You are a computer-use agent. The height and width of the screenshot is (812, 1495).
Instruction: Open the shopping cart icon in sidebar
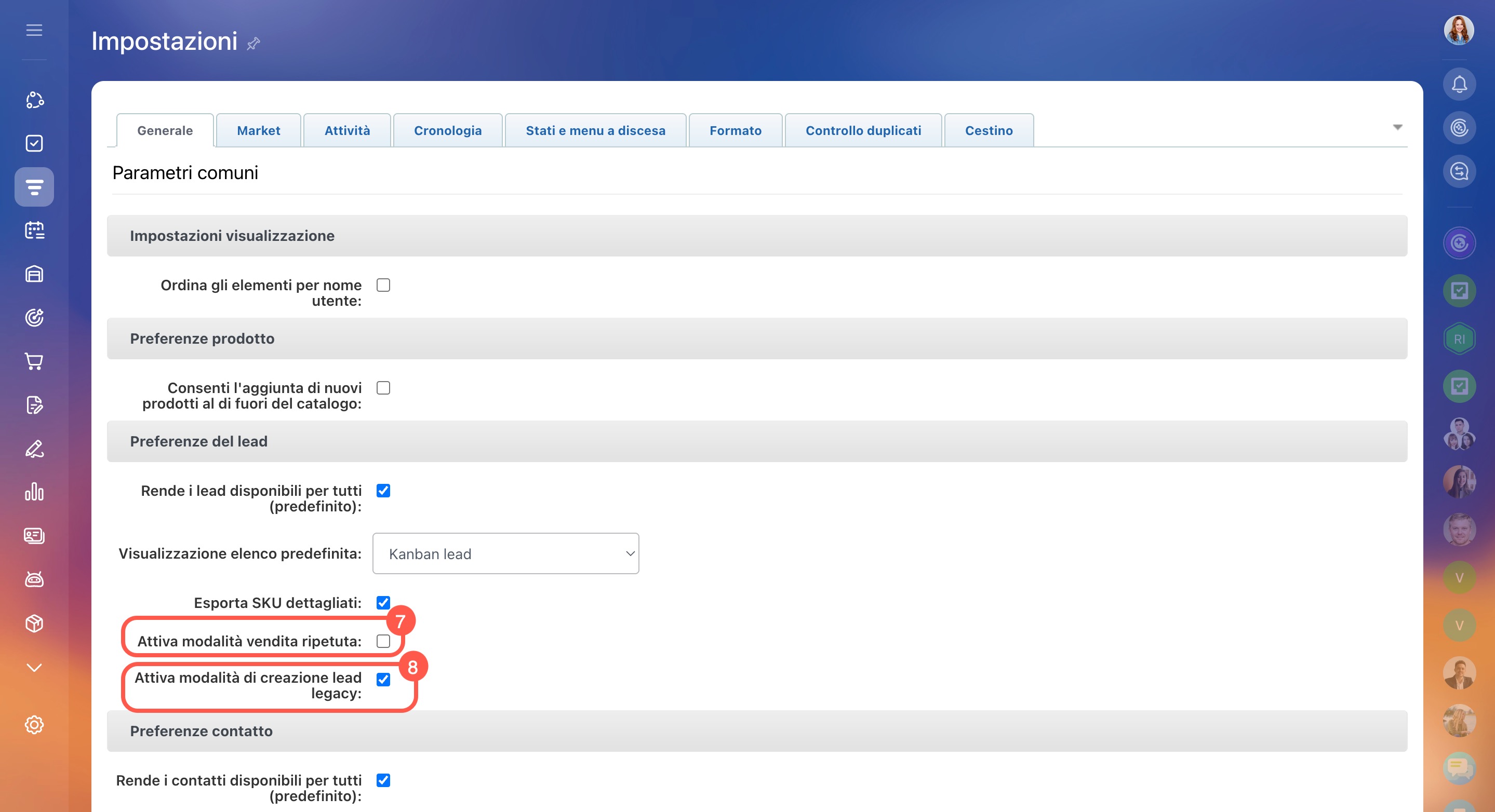[x=34, y=361]
